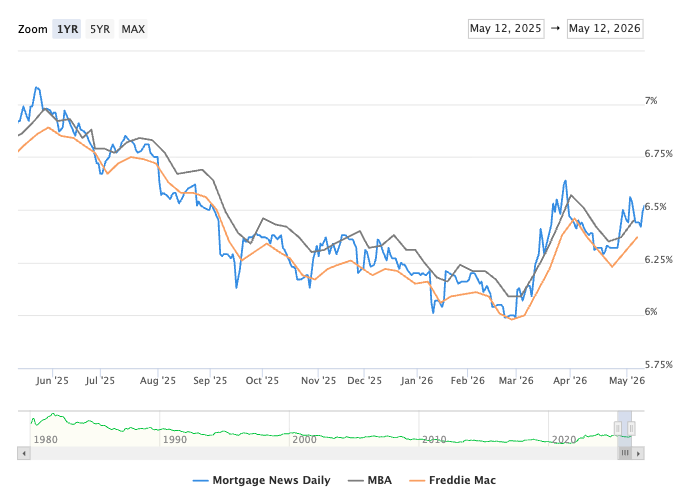
Task: Click 1990 in the navigator timeline
Action: click(x=175, y=439)
